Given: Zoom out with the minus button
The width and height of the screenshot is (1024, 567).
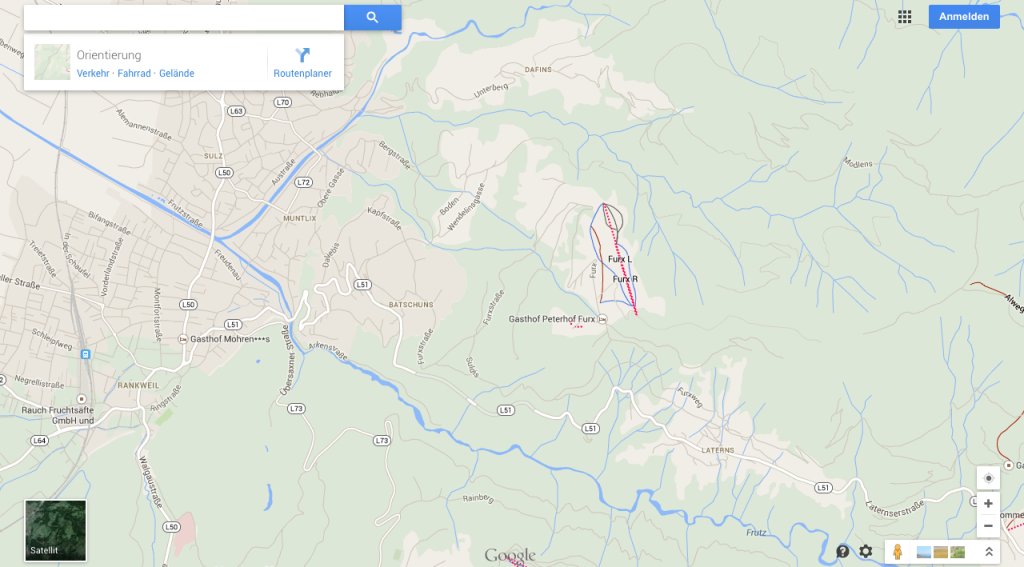Looking at the screenshot, I should pos(988,526).
